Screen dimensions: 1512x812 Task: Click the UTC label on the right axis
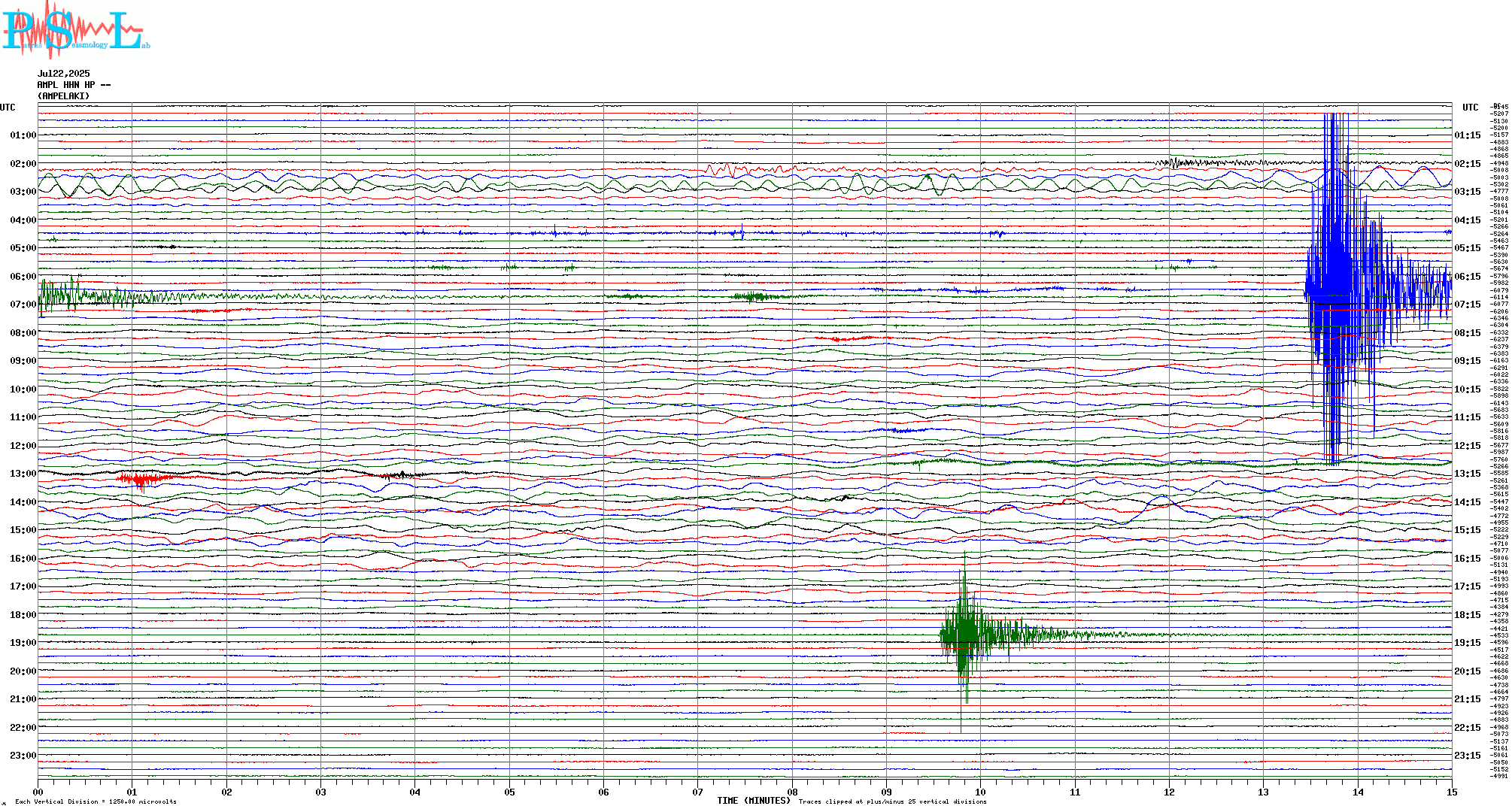(1471, 108)
